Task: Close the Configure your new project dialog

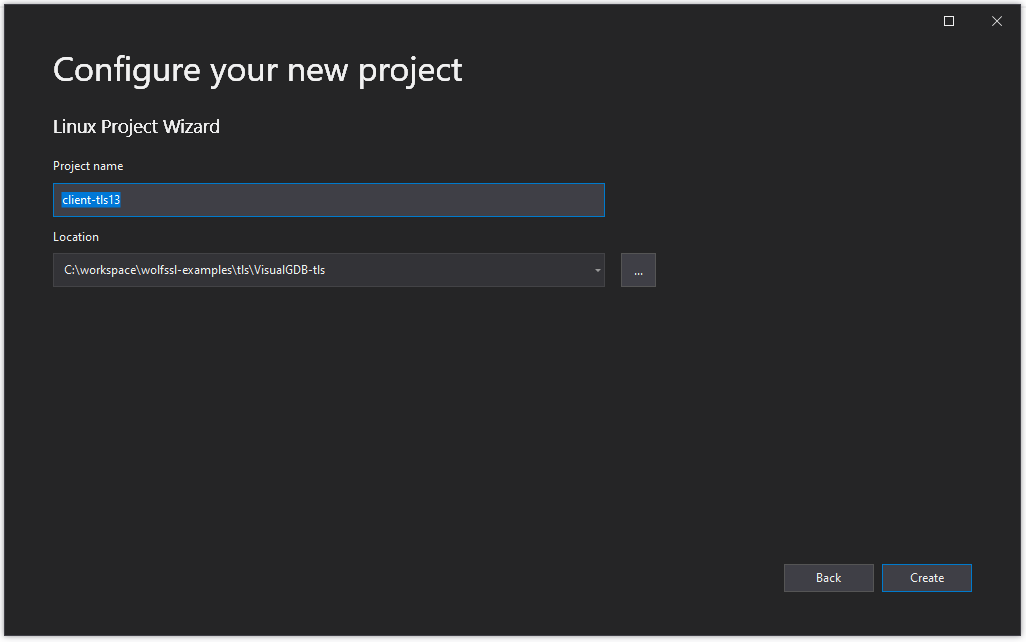Action: click(x=997, y=22)
